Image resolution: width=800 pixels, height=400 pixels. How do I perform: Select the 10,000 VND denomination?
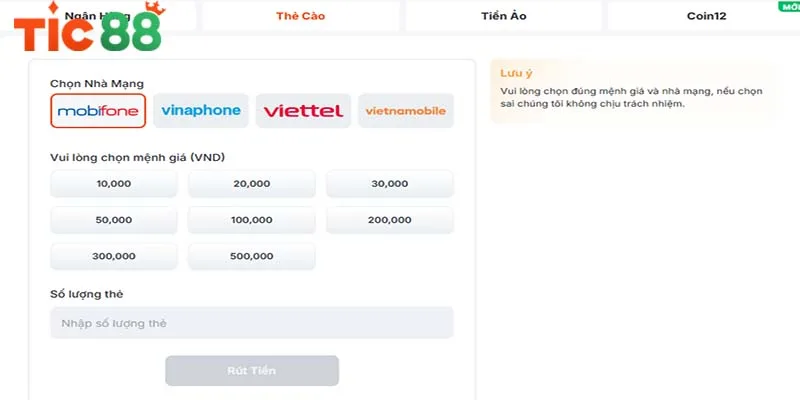(114, 184)
